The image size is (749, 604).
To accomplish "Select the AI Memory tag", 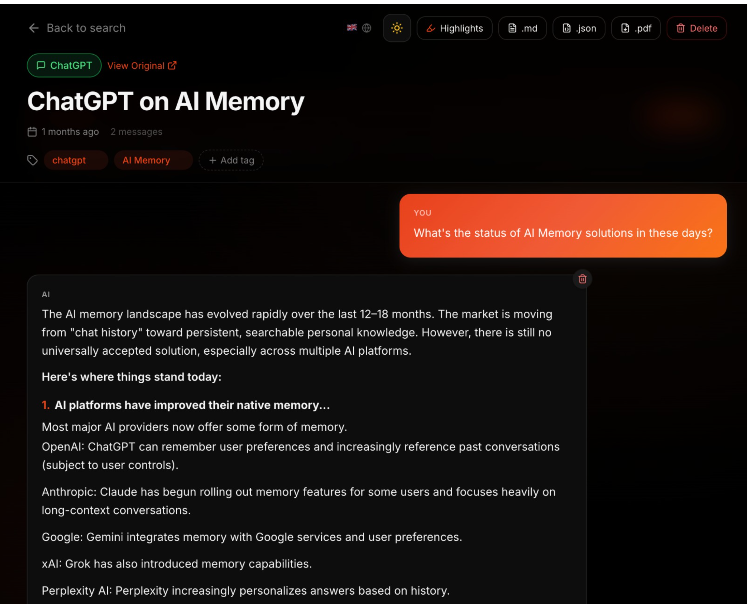I will pyautogui.click(x=153, y=161).
